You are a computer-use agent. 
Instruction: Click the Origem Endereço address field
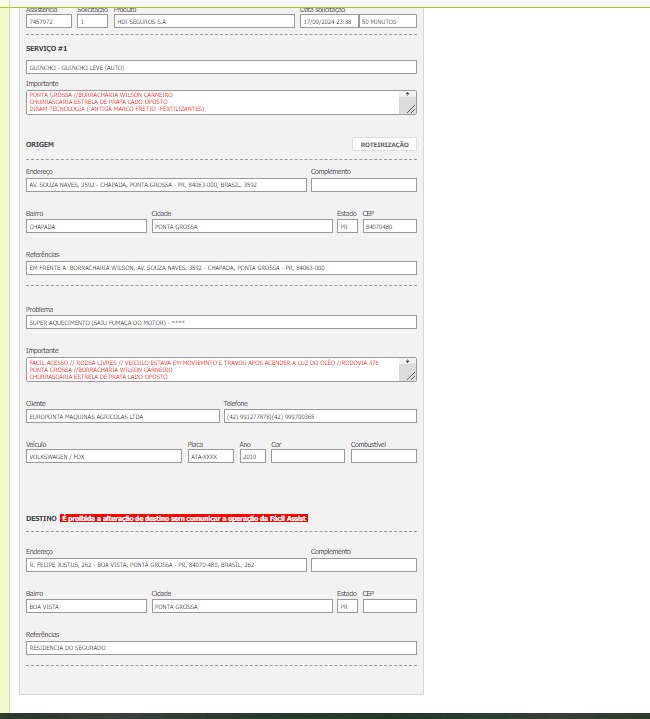pyautogui.click(x=166, y=185)
